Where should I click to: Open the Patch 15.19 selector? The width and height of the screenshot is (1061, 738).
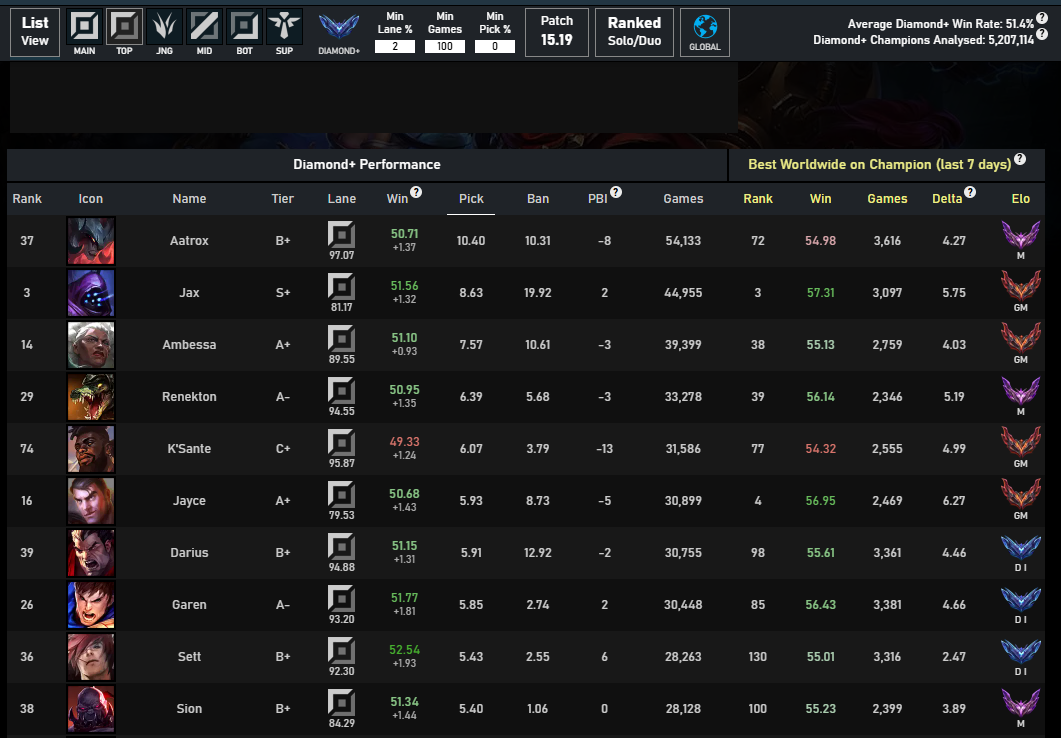click(x=557, y=32)
